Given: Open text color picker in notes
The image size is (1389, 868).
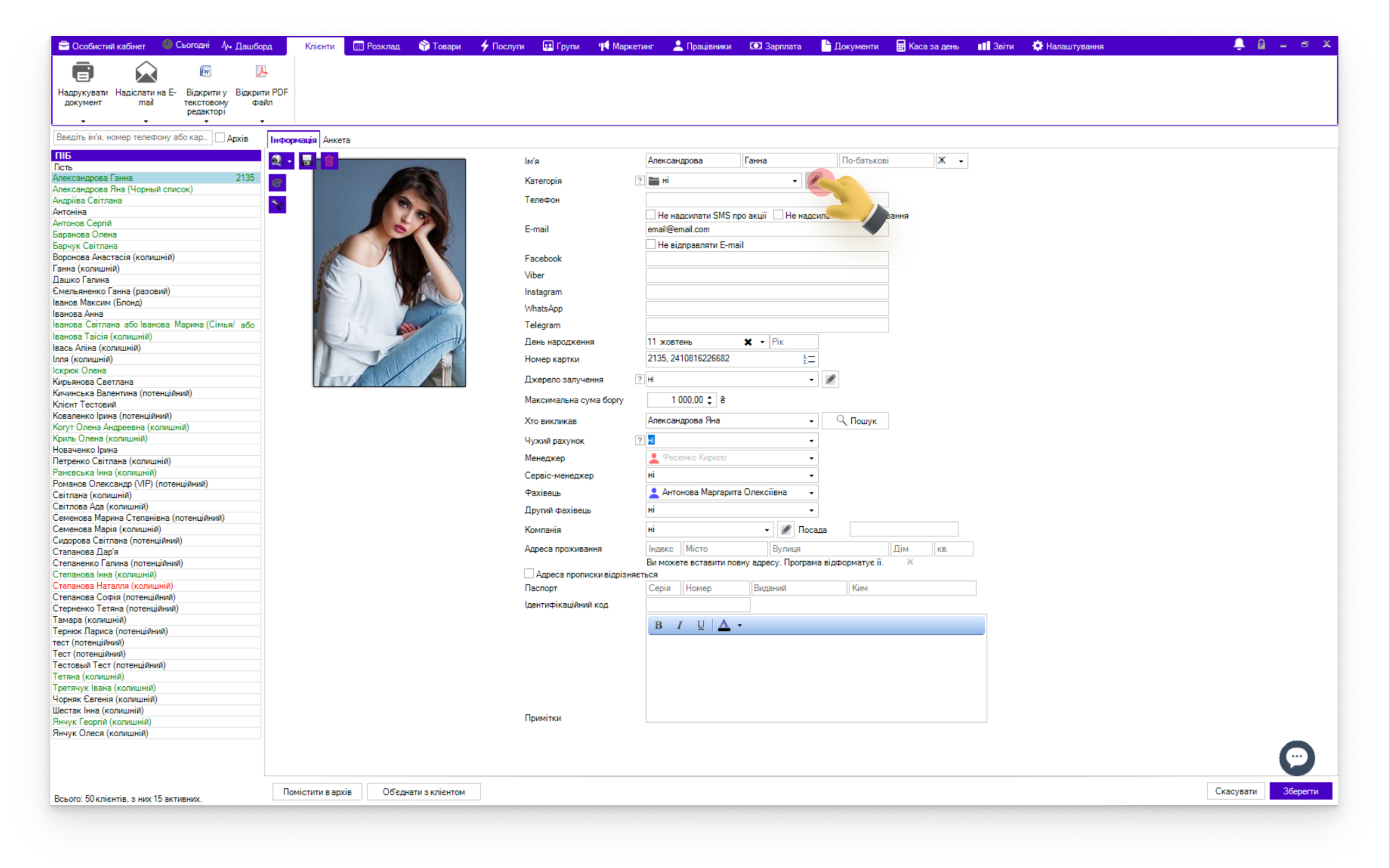Looking at the screenshot, I should tap(724, 626).
